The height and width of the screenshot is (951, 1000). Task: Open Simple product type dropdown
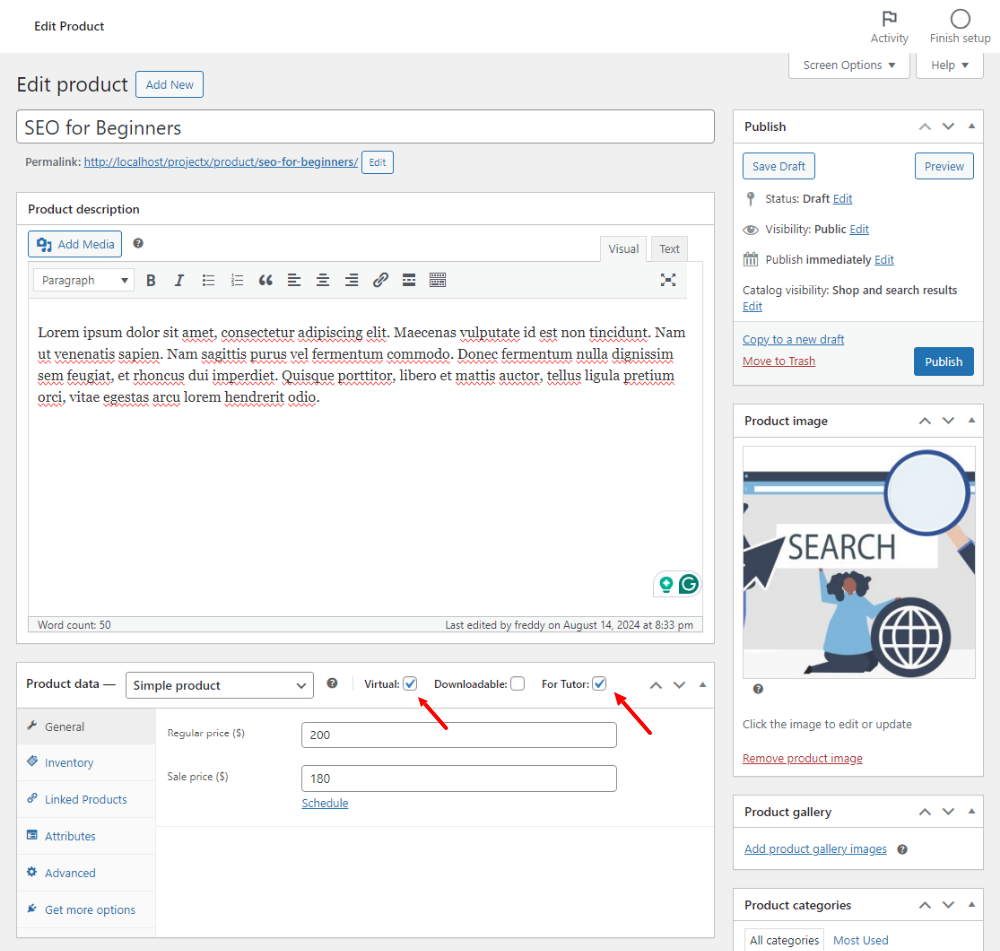pyautogui.click(x=219, y=685)
